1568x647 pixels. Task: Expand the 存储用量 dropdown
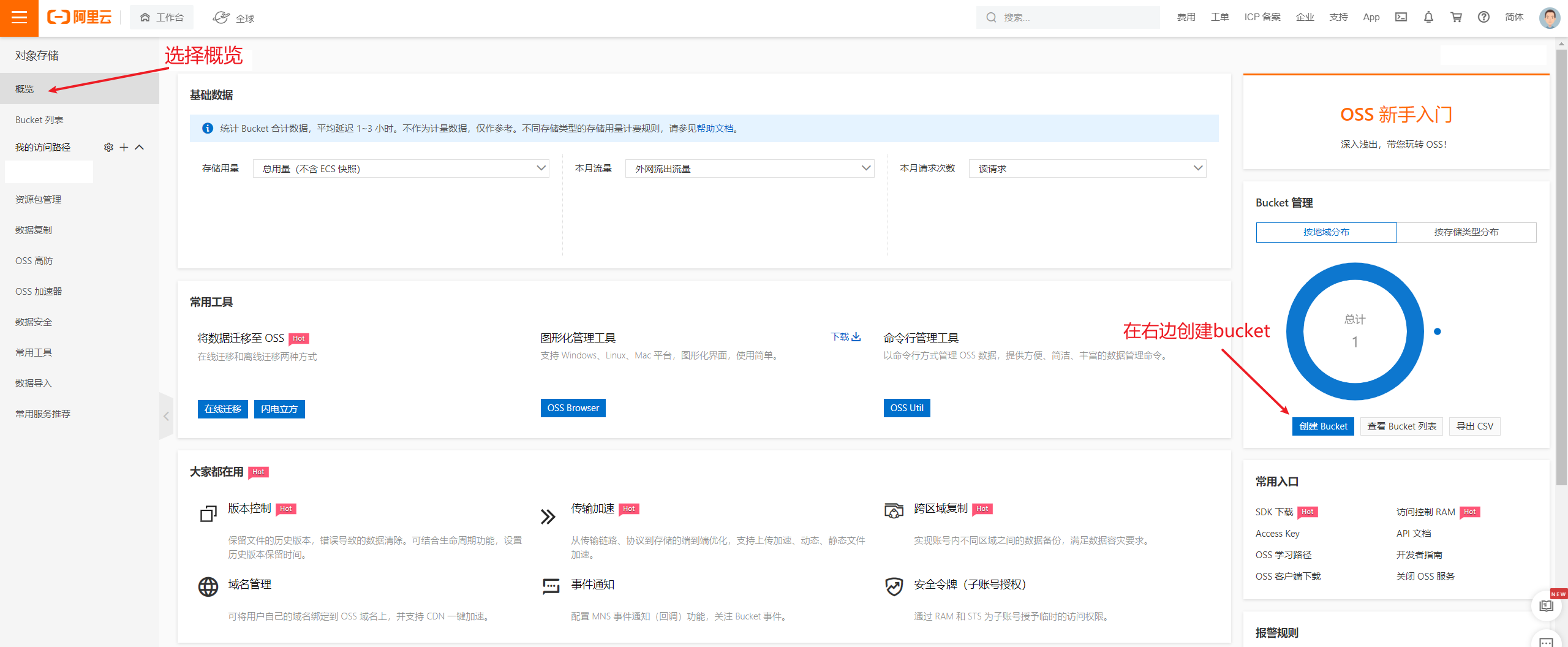click(401, 168)
